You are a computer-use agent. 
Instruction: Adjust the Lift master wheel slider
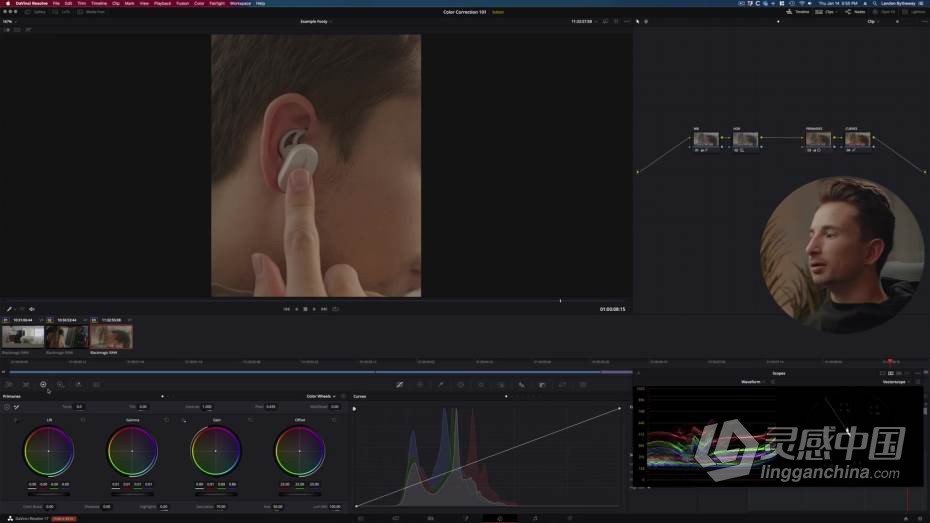tap(49, 493)
